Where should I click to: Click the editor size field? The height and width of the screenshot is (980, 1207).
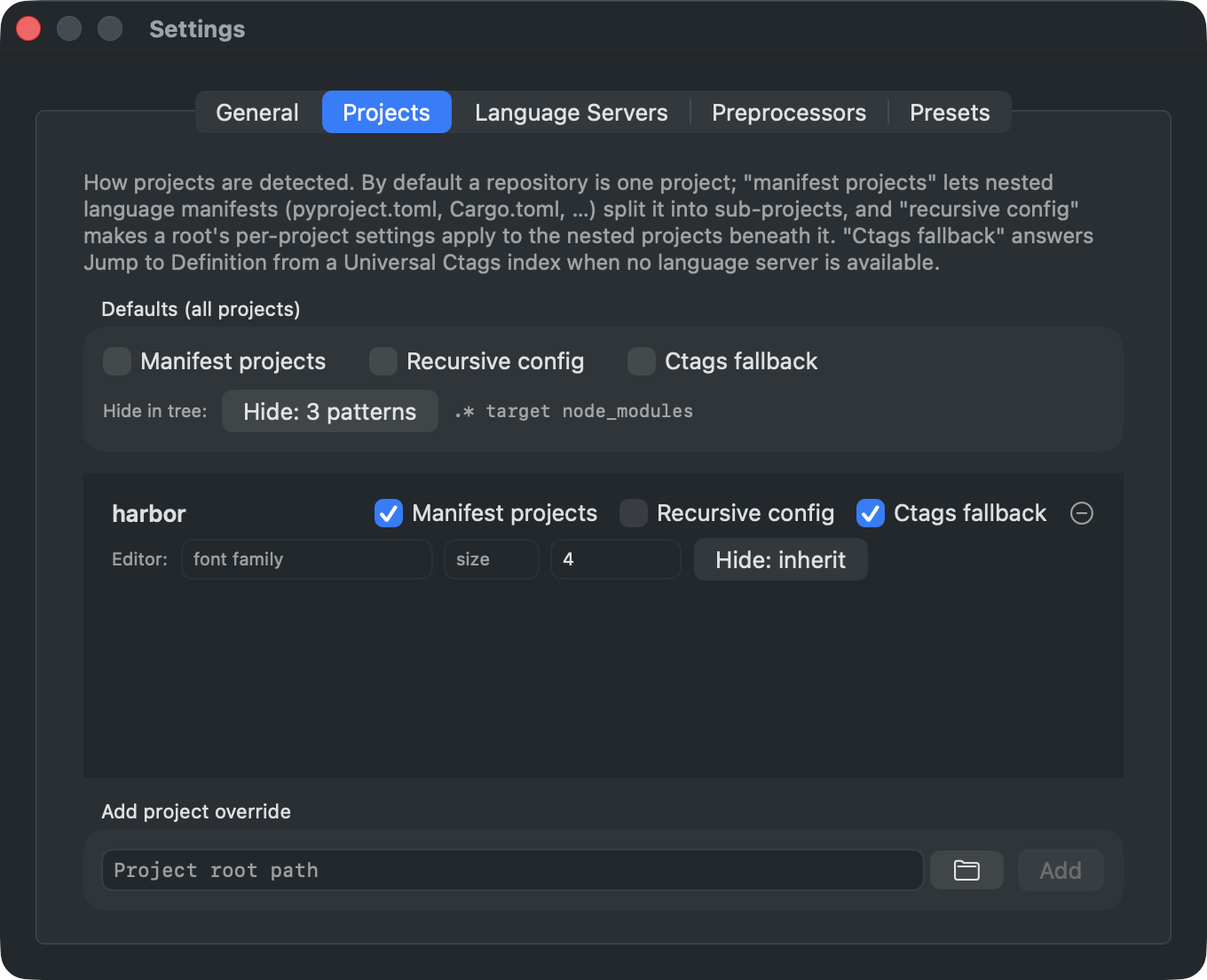492,559
